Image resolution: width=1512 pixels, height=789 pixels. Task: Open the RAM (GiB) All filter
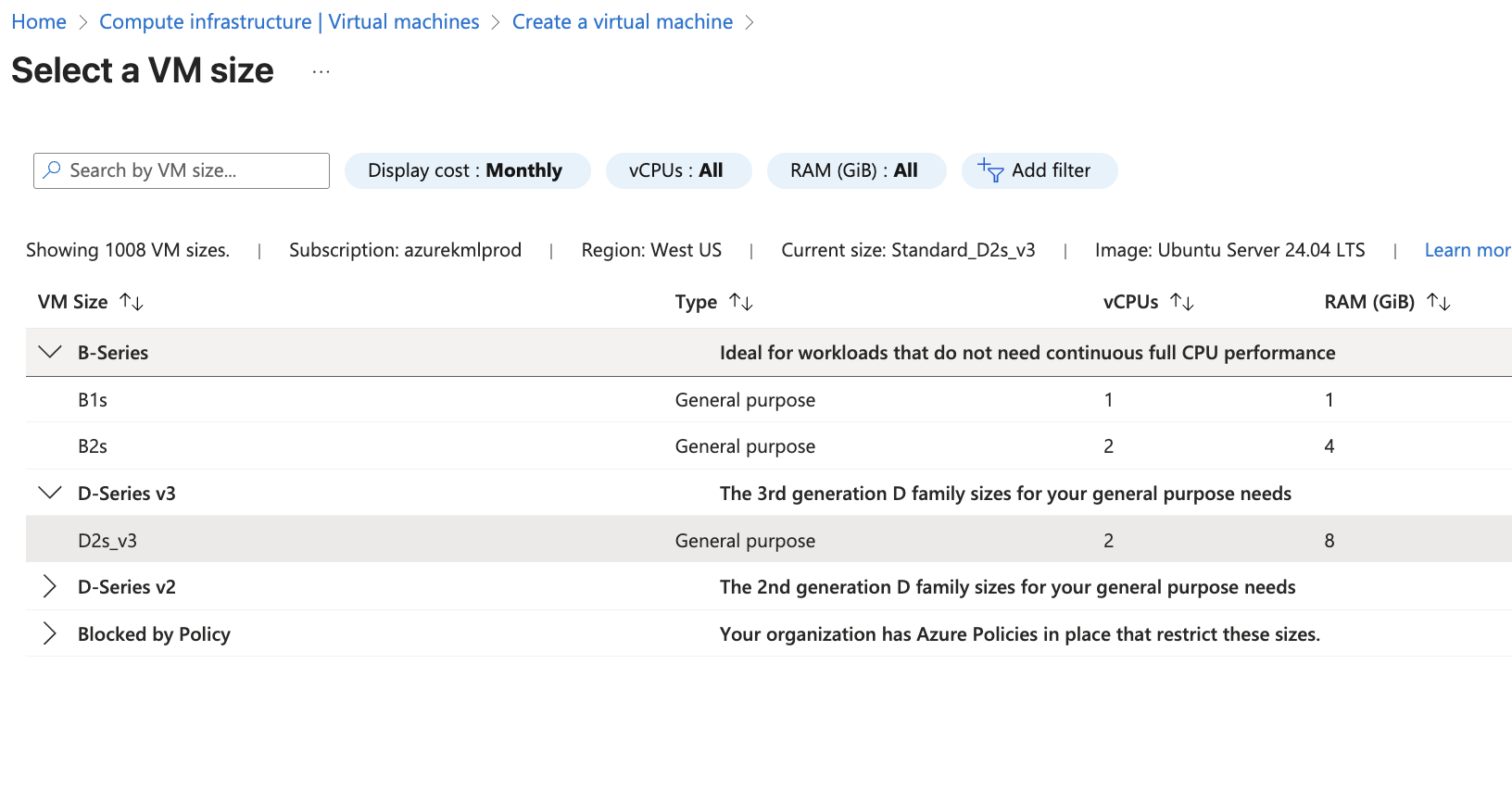(x=855, y=170)
